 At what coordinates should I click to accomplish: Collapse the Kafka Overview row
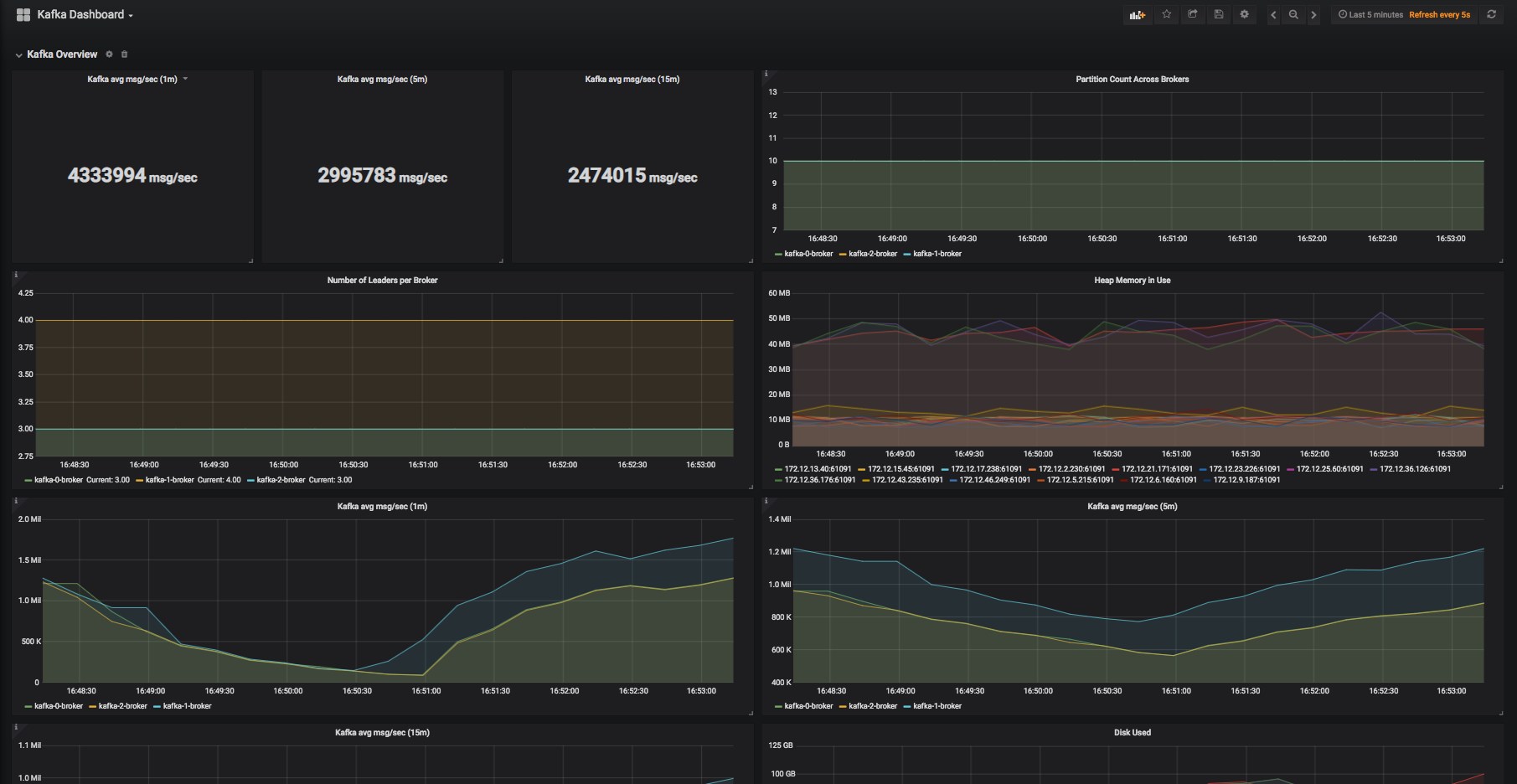click(18, 54)
